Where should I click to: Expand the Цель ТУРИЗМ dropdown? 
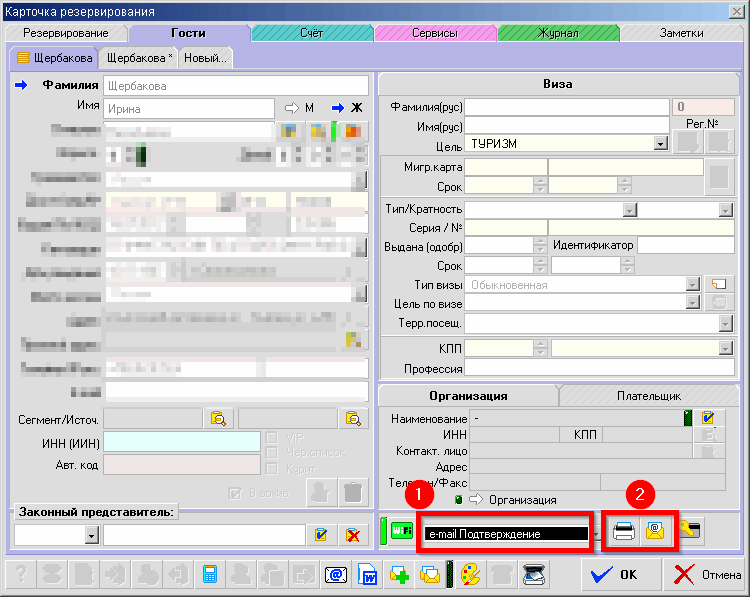pyautogui.click(x=660, y=144)
